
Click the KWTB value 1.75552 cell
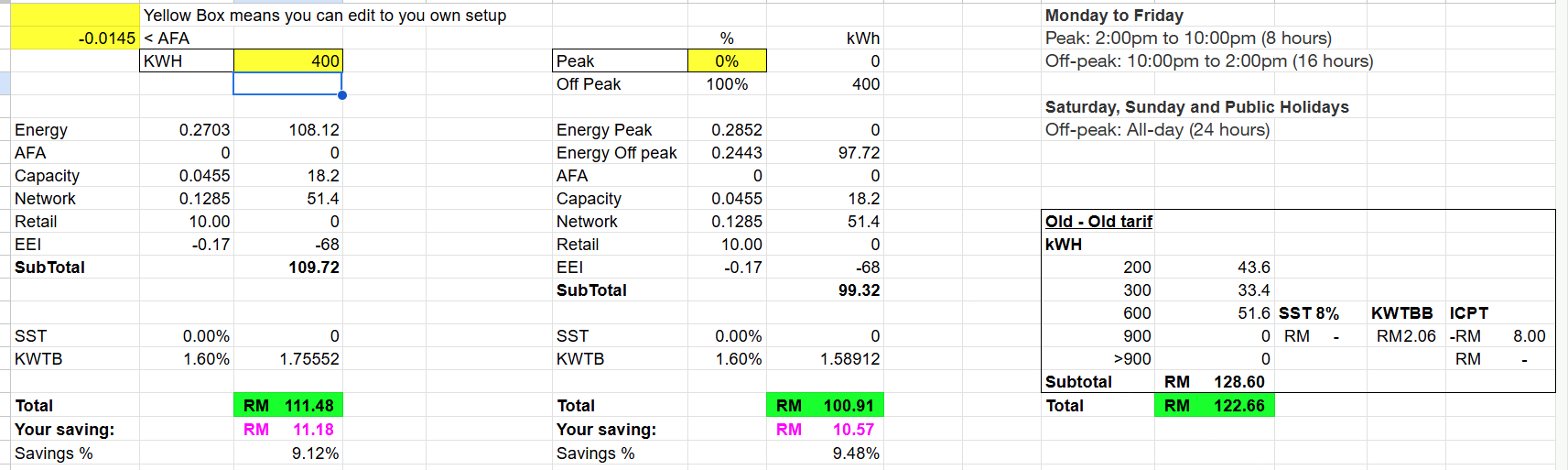287,359
